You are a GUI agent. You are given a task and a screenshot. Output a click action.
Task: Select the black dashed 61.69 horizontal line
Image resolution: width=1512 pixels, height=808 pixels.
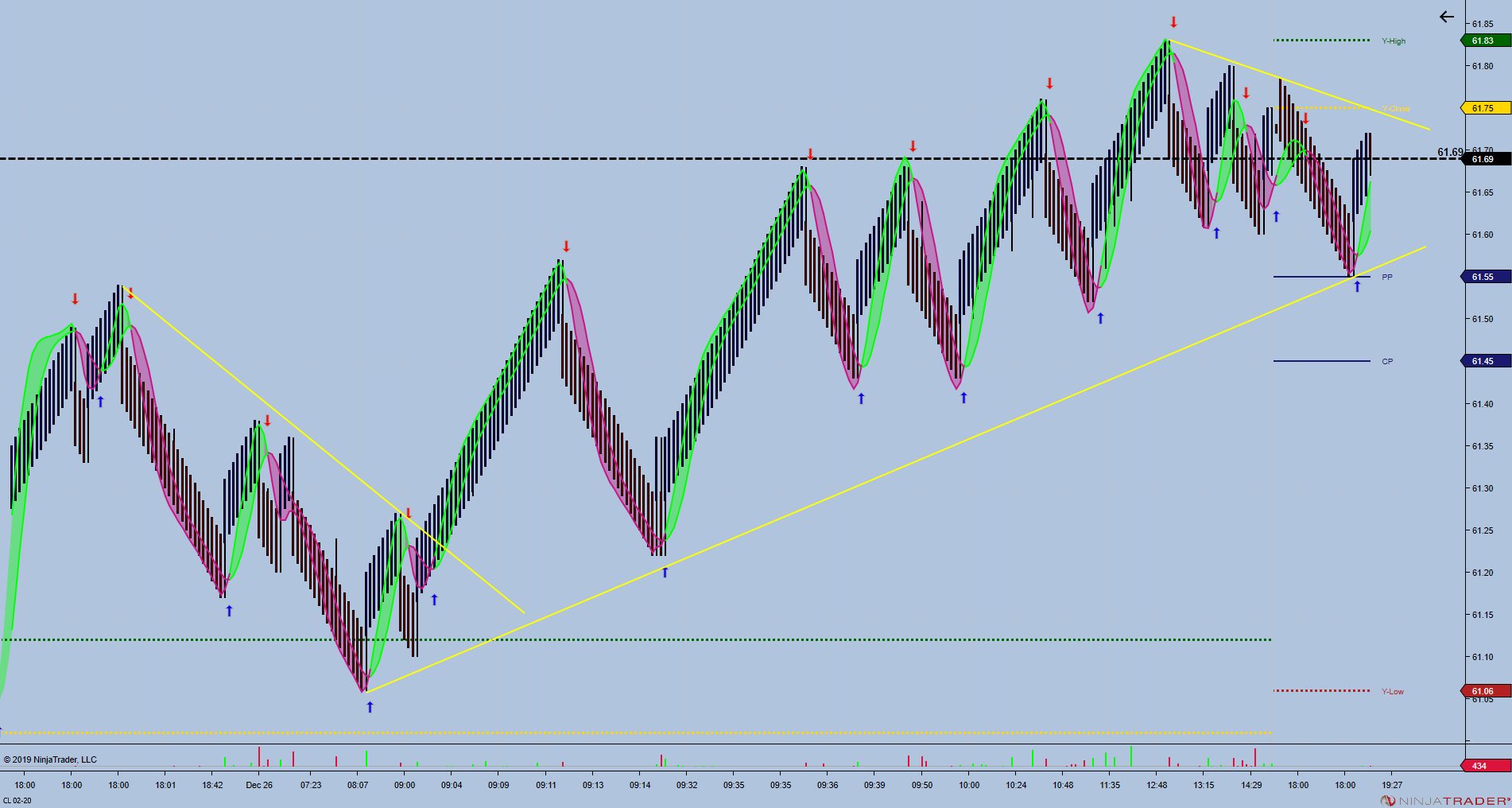point(731,159)
